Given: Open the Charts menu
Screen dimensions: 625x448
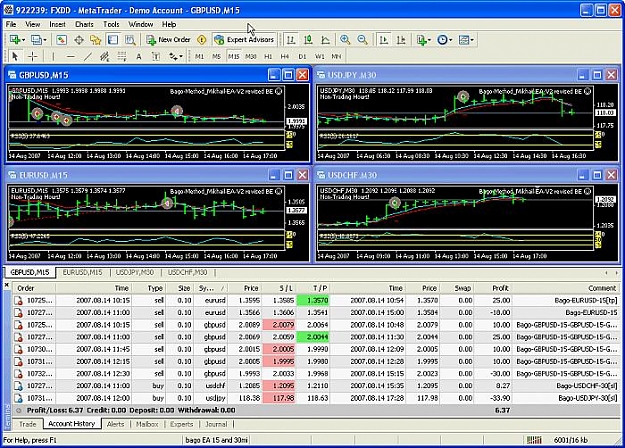Looking at the screenshot, I should (x=85, y=24).
